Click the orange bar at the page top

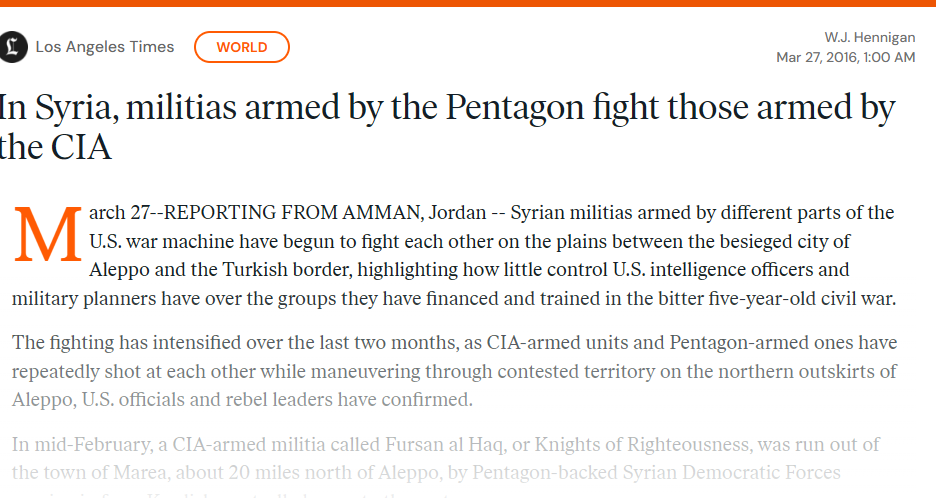coord(468,3)
